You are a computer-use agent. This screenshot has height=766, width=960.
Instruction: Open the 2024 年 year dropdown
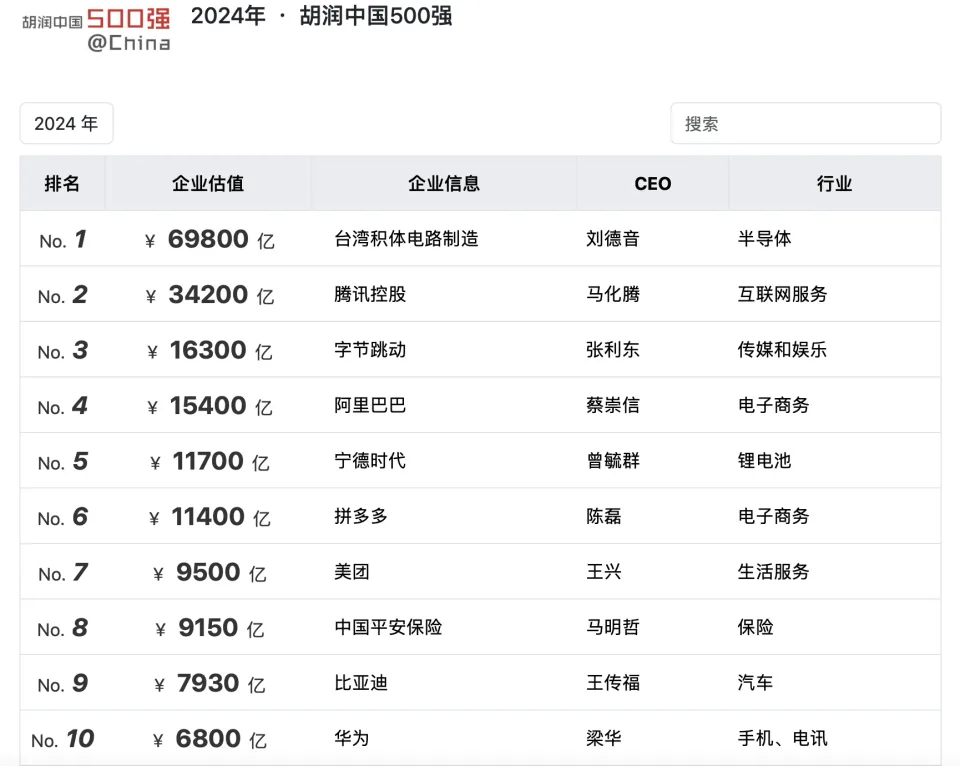[66, 124]
